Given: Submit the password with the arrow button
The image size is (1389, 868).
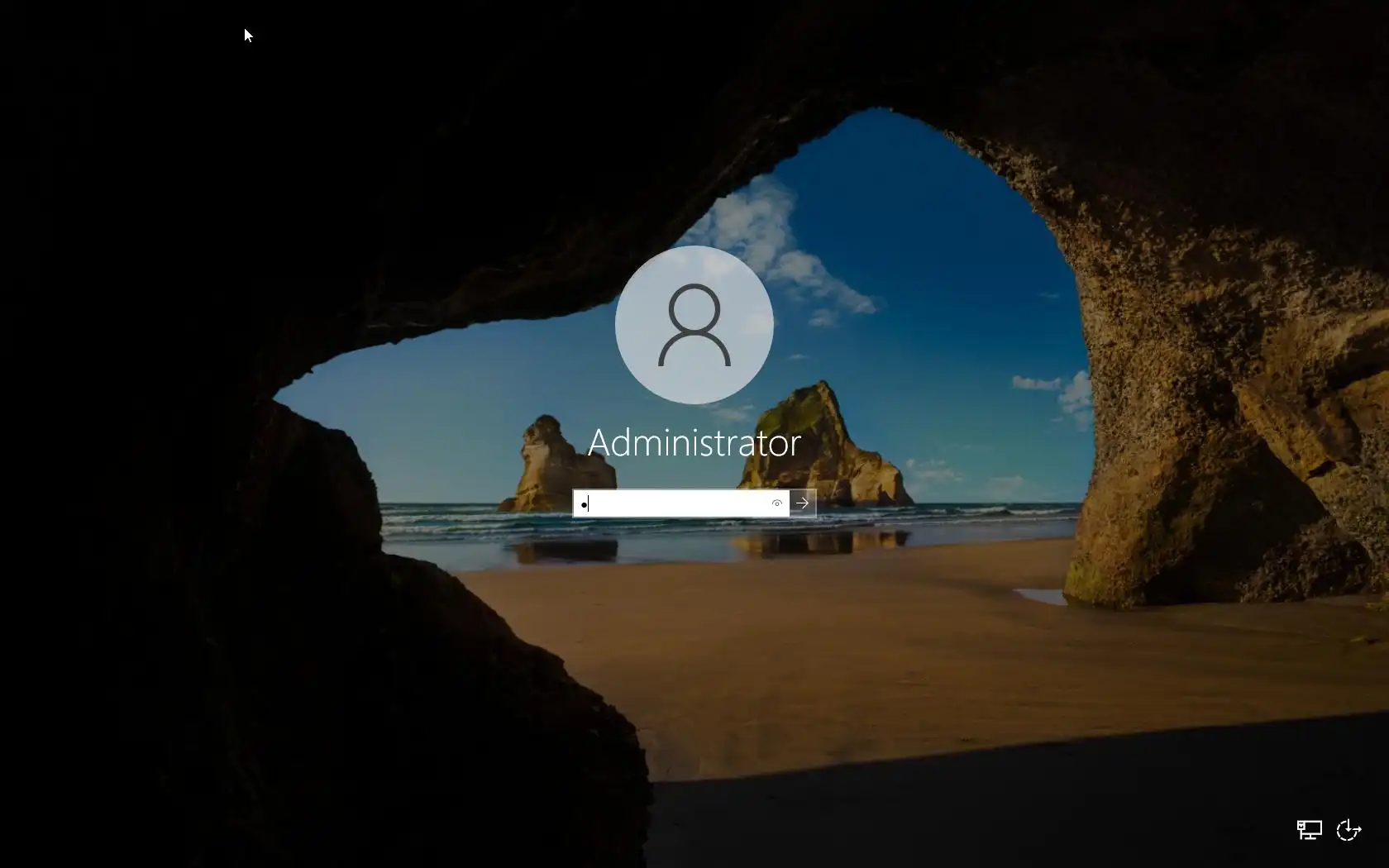Looking at the screenshot, I should coord(803,503).
